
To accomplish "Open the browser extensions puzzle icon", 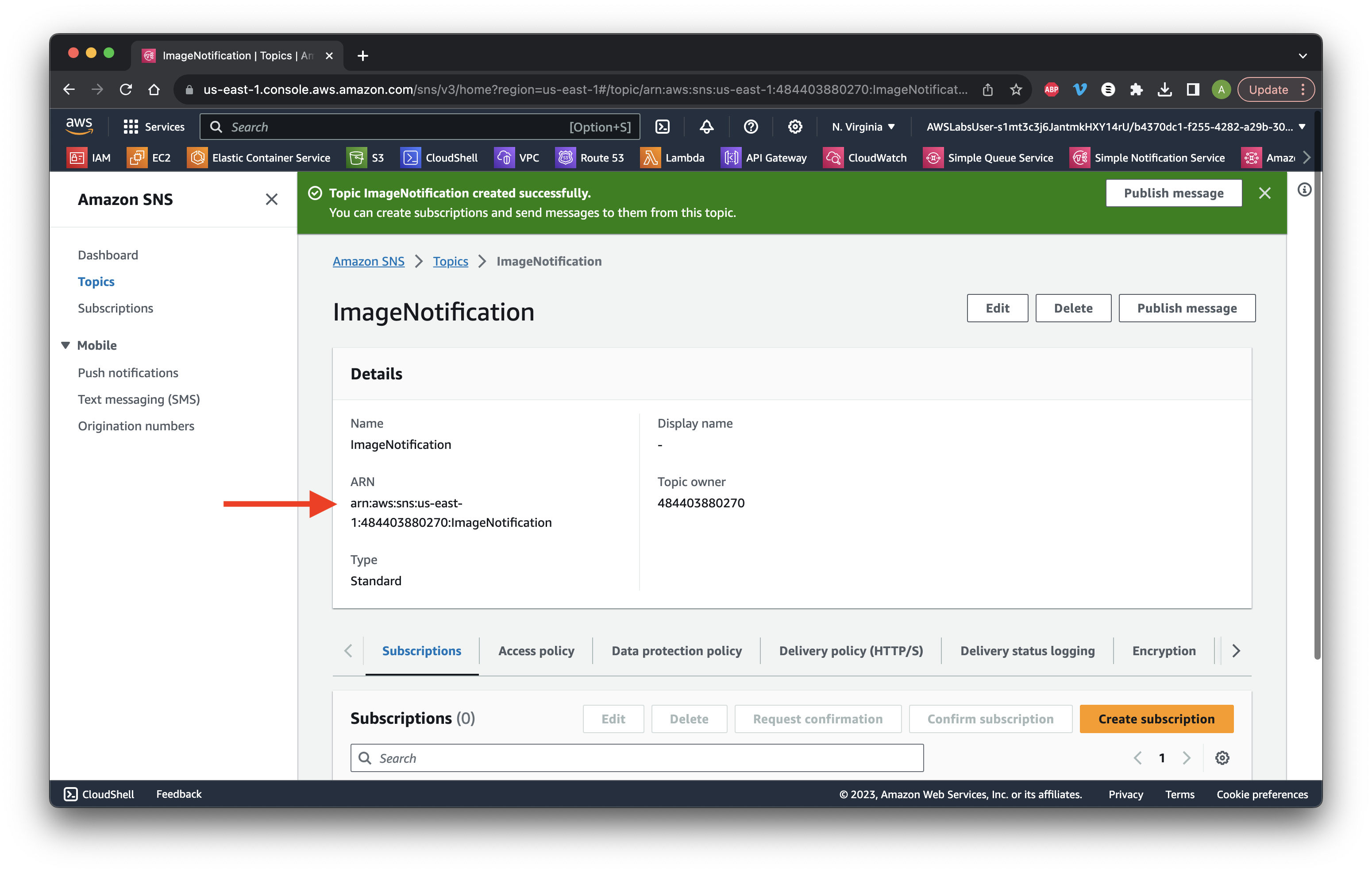I will click(1136, 89).
